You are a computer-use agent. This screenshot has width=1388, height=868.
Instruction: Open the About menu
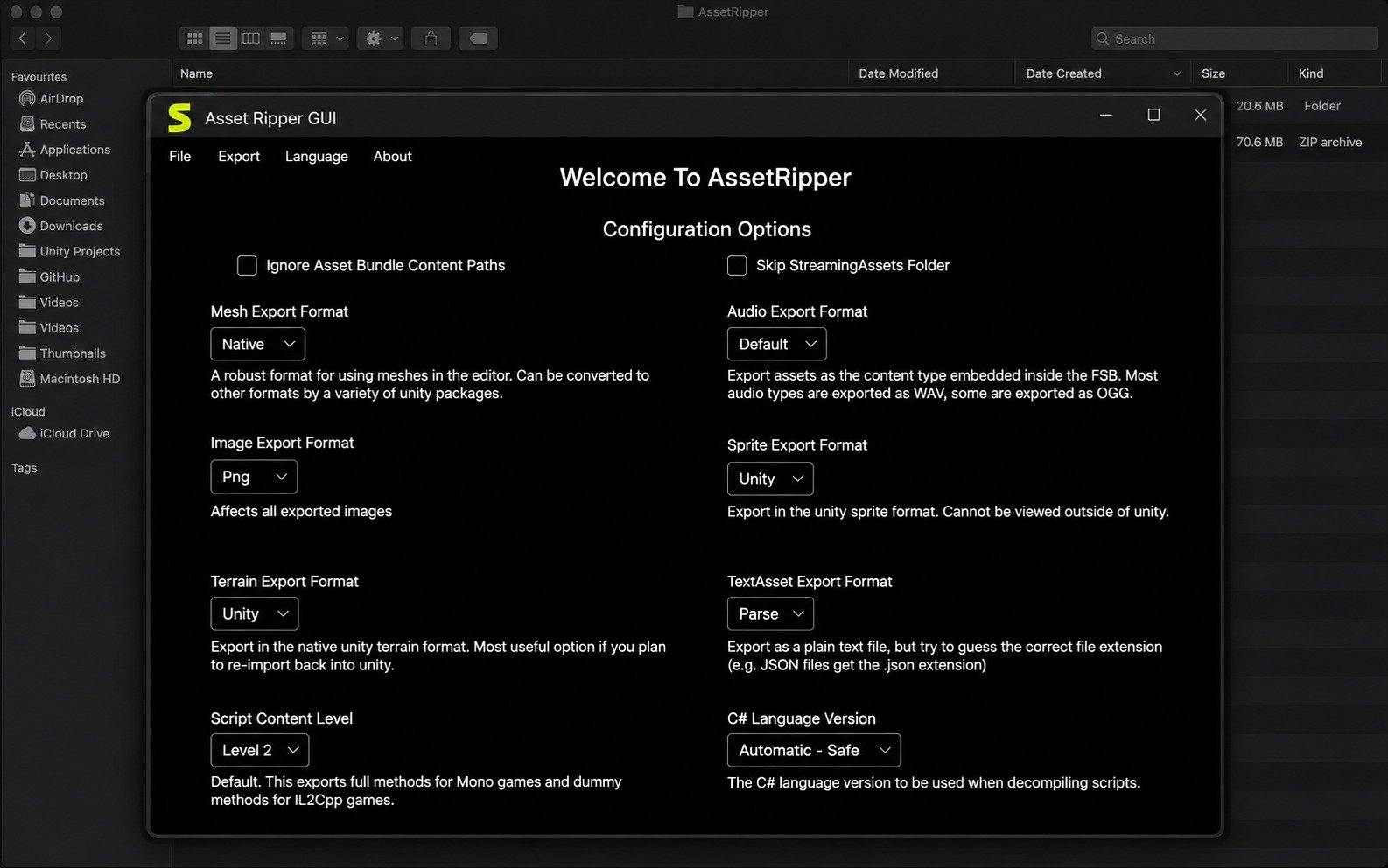point(393,156)
